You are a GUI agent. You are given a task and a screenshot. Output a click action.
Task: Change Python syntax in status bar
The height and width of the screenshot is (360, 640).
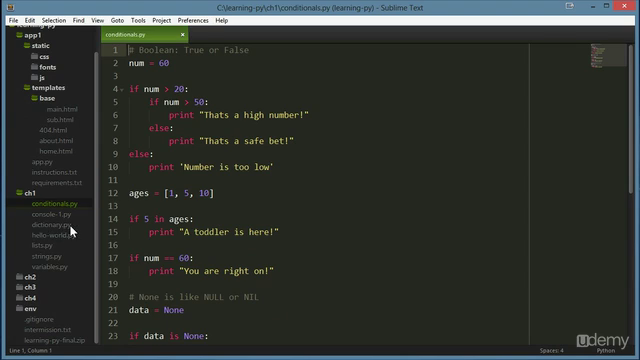[x=606, y=351]
